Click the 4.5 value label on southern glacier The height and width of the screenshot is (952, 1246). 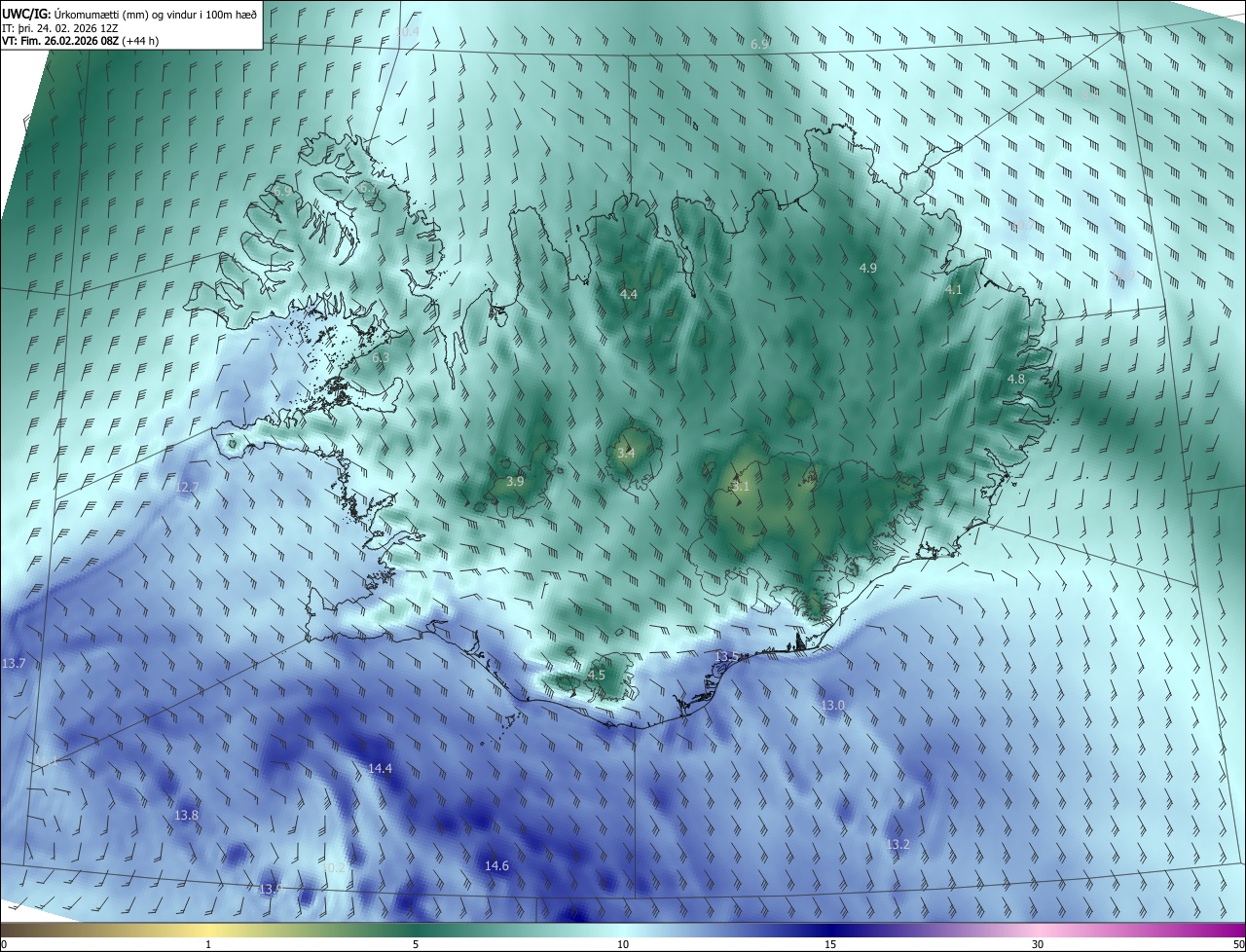597,675
